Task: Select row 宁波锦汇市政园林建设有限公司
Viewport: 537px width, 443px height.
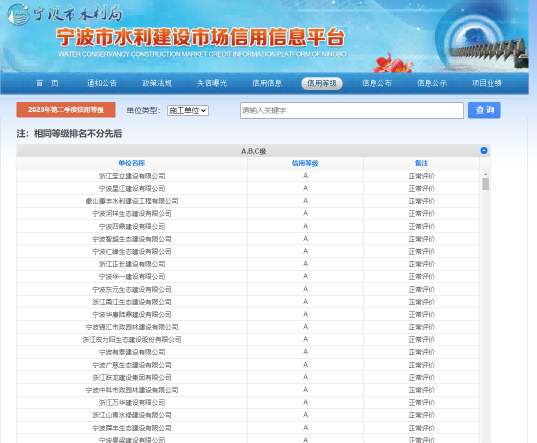Action: (x=248, y=327)
